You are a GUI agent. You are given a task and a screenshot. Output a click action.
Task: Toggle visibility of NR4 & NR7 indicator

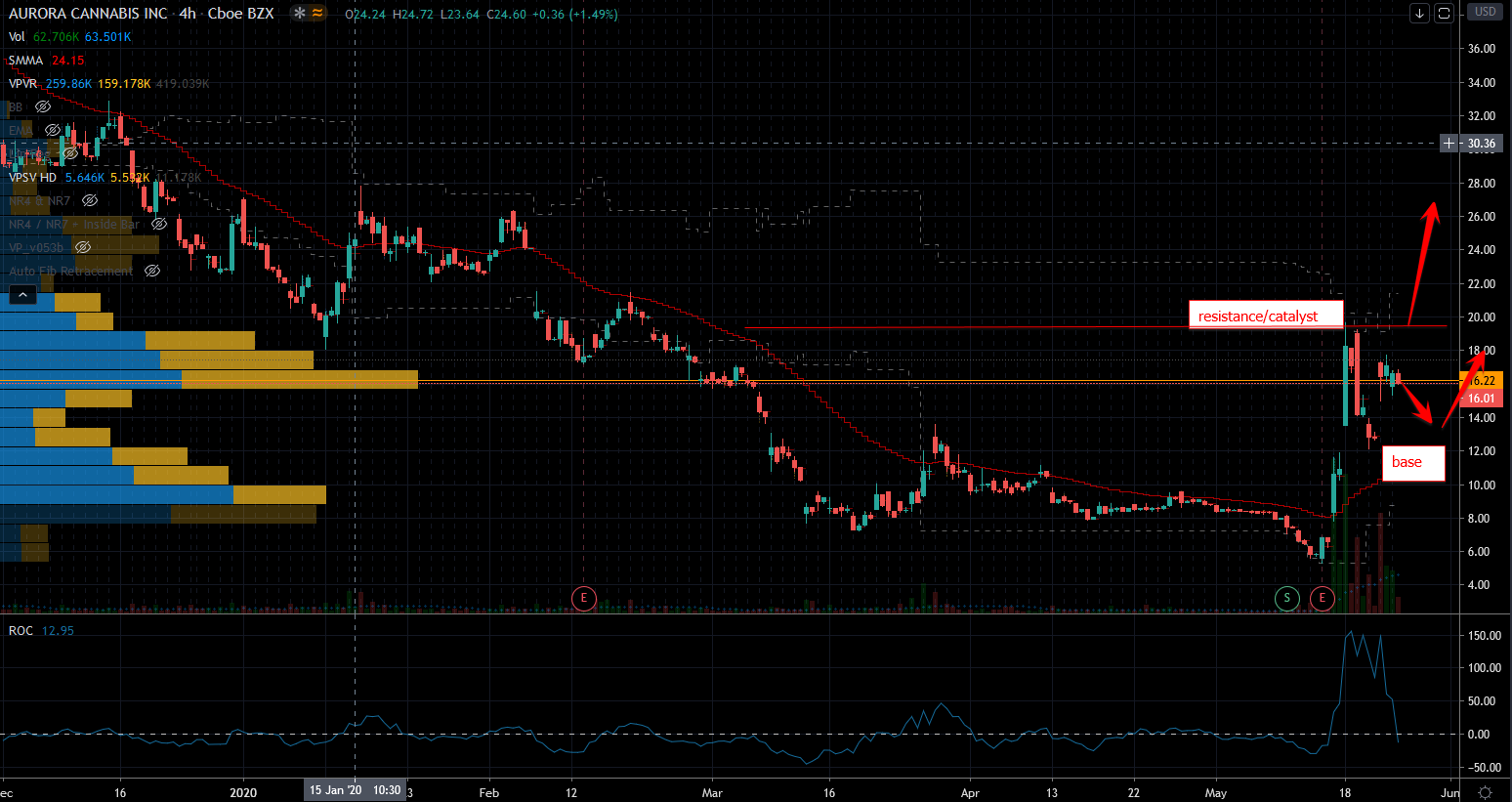[90, 200]
